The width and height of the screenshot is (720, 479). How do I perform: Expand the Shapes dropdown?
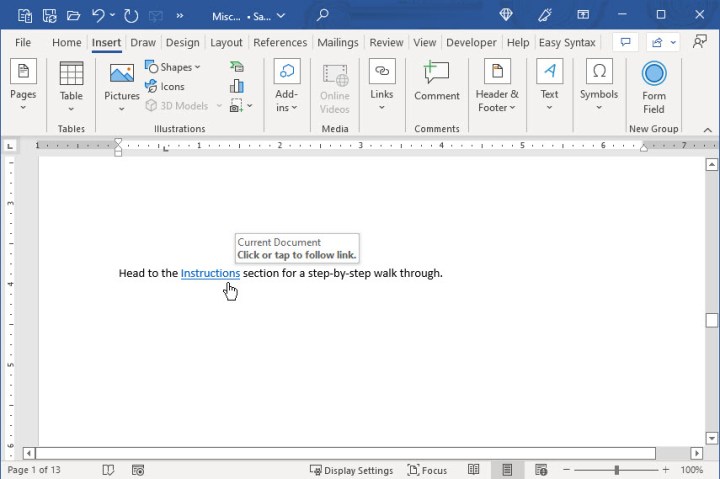(173, 67)
